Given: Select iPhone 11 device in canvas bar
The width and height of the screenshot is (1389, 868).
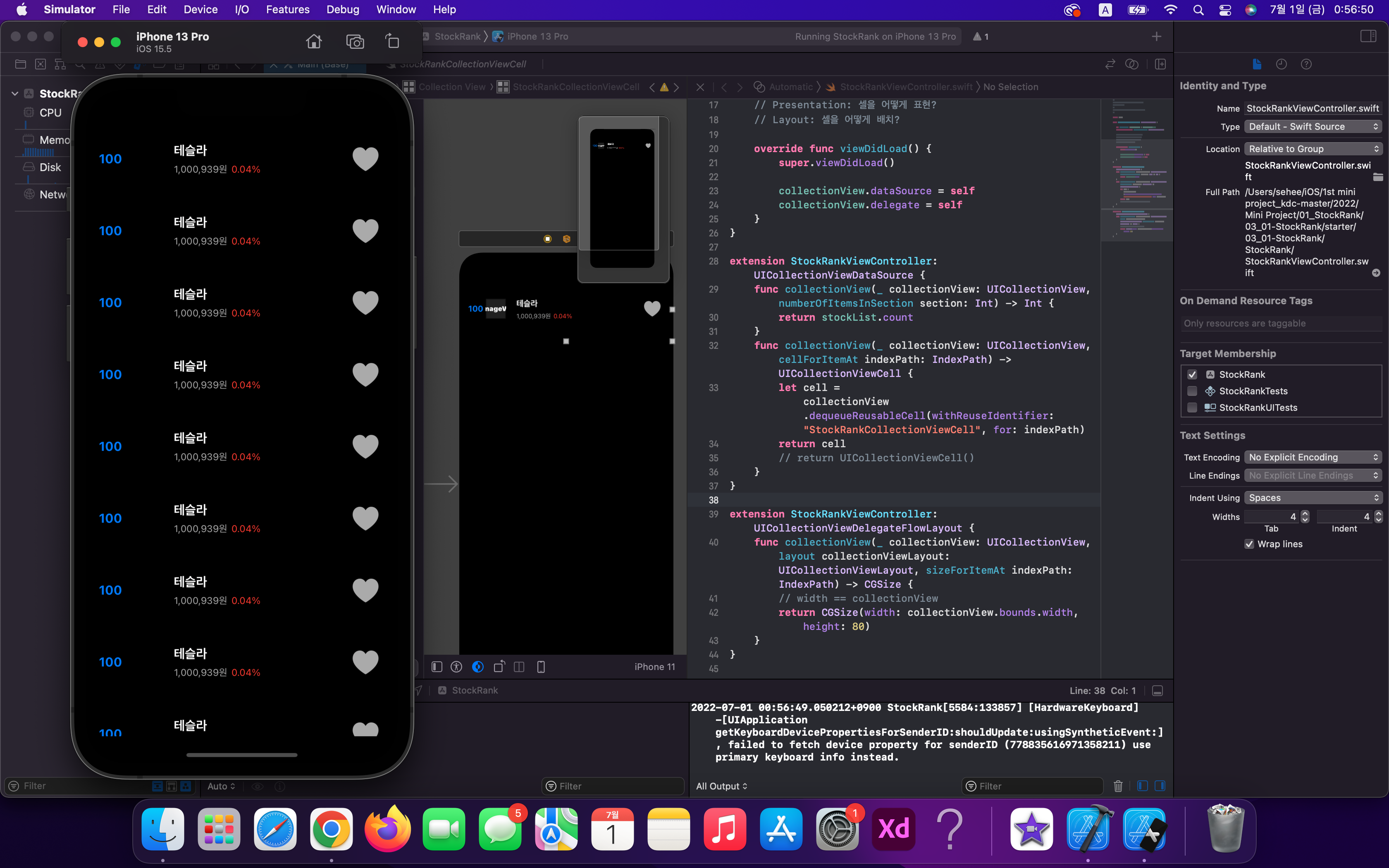Looking at the screenshot, I should click(x=654, y=666).
